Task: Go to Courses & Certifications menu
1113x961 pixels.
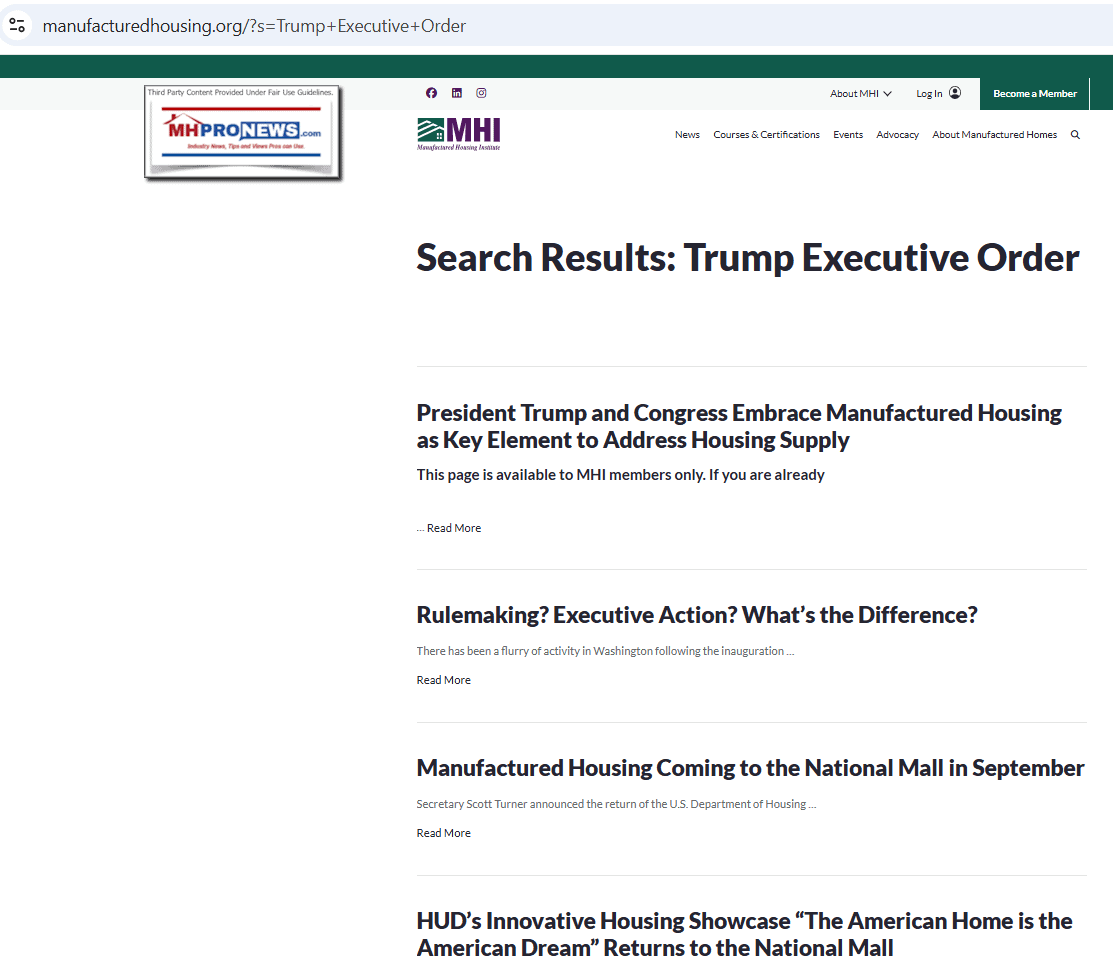Action: pyautogui.click(x=766, y=135)
